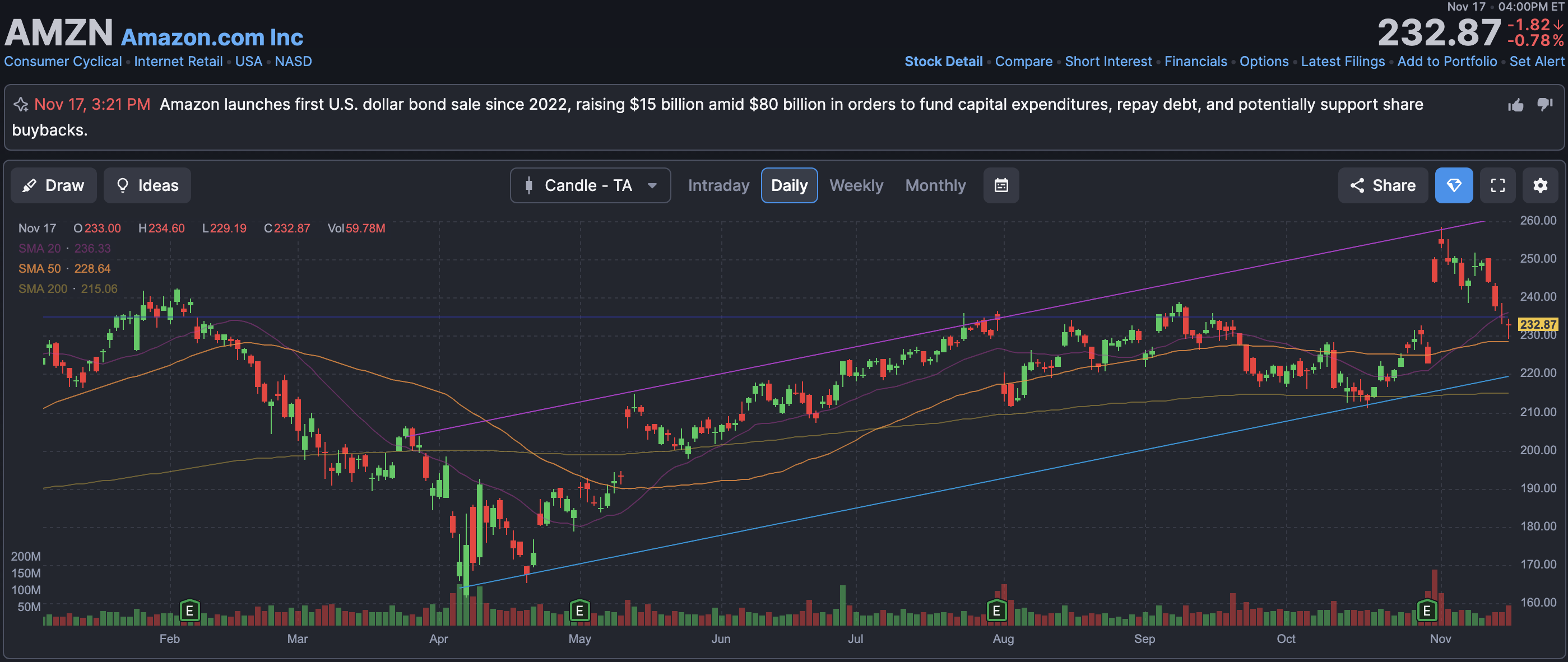
Task: Click the May earnings E marker
Action: 579,610
